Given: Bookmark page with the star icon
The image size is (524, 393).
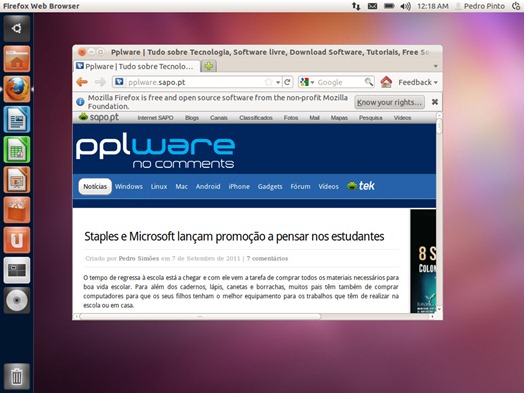Looking at the screenshot, I should click(268, 82).
